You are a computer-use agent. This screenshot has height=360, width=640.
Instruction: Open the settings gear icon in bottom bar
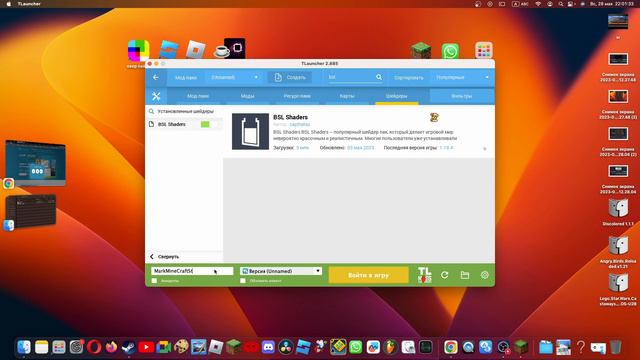484,275
